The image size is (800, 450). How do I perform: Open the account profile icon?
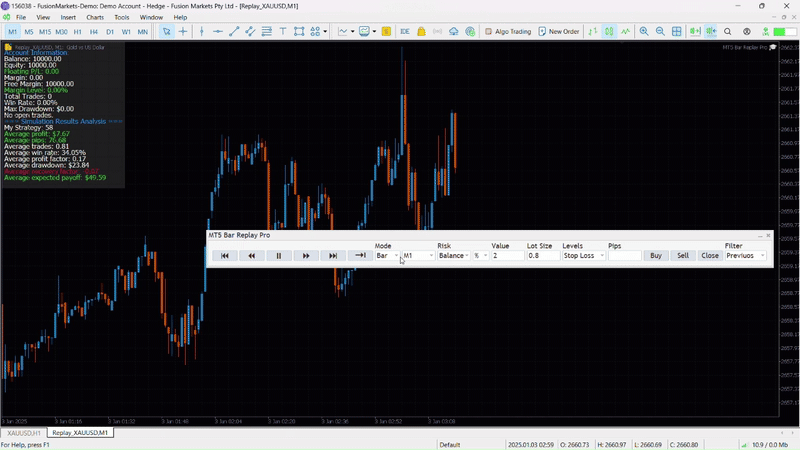(747, 32)
